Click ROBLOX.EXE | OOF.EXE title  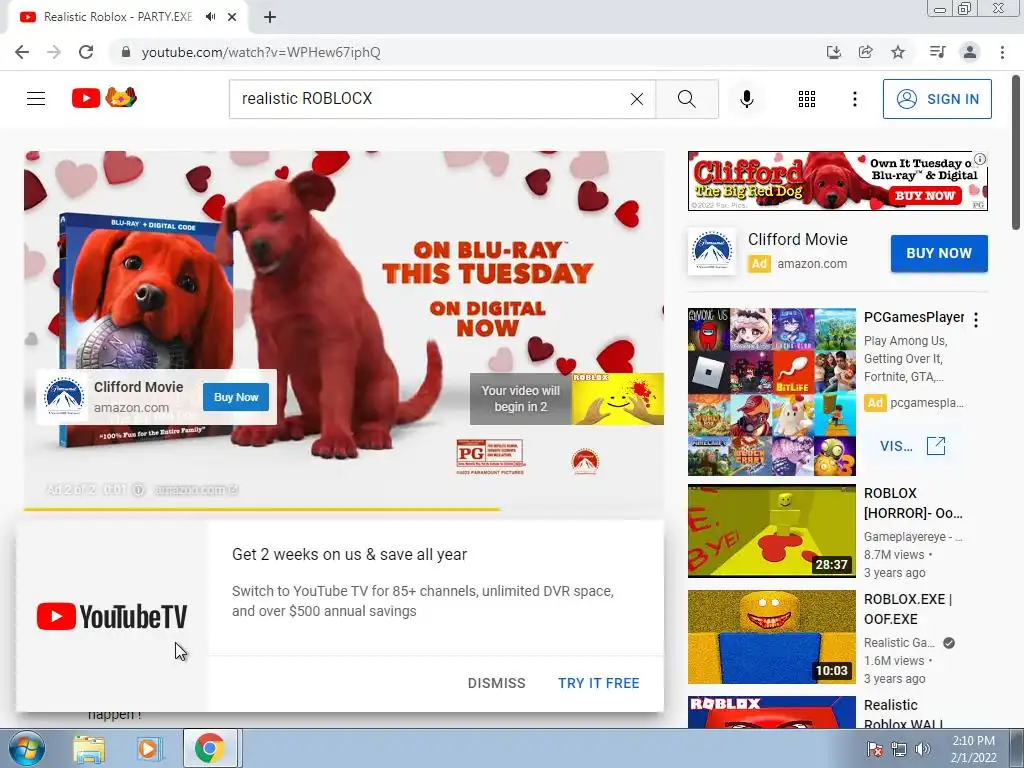click(908, 609)
